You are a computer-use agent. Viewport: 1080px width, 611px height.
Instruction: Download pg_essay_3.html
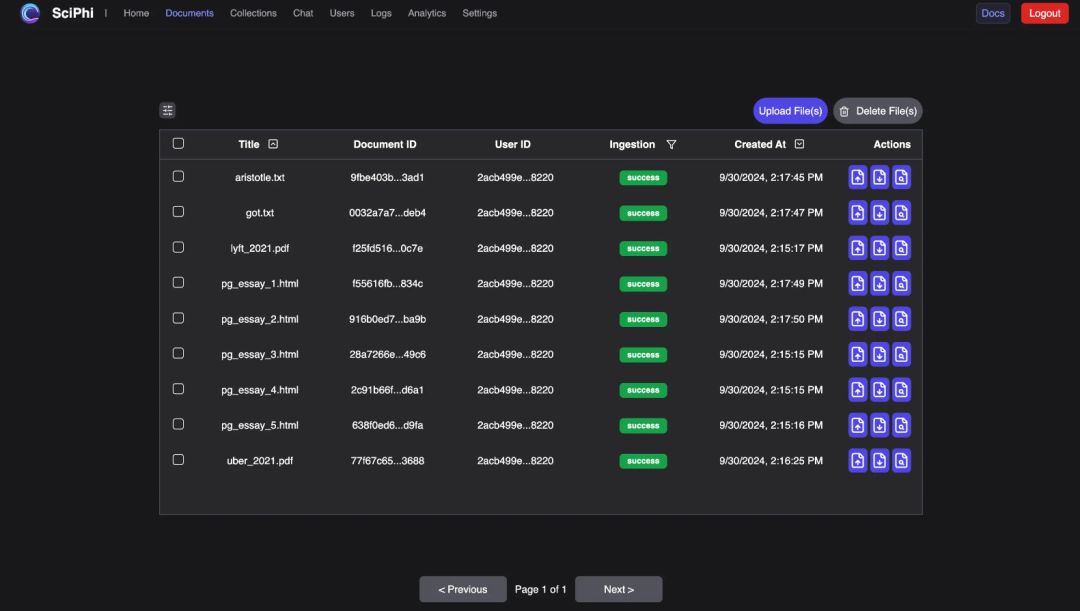880,354
